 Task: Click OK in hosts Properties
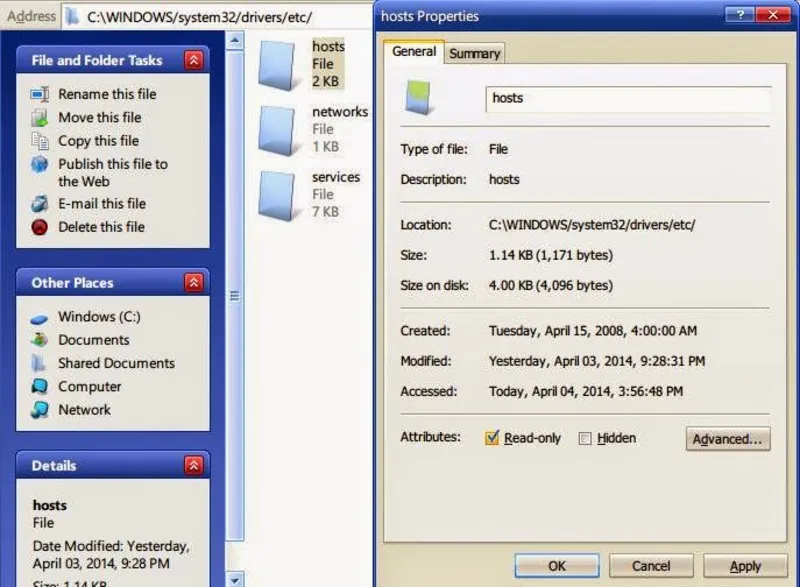(x=557, y=566)
